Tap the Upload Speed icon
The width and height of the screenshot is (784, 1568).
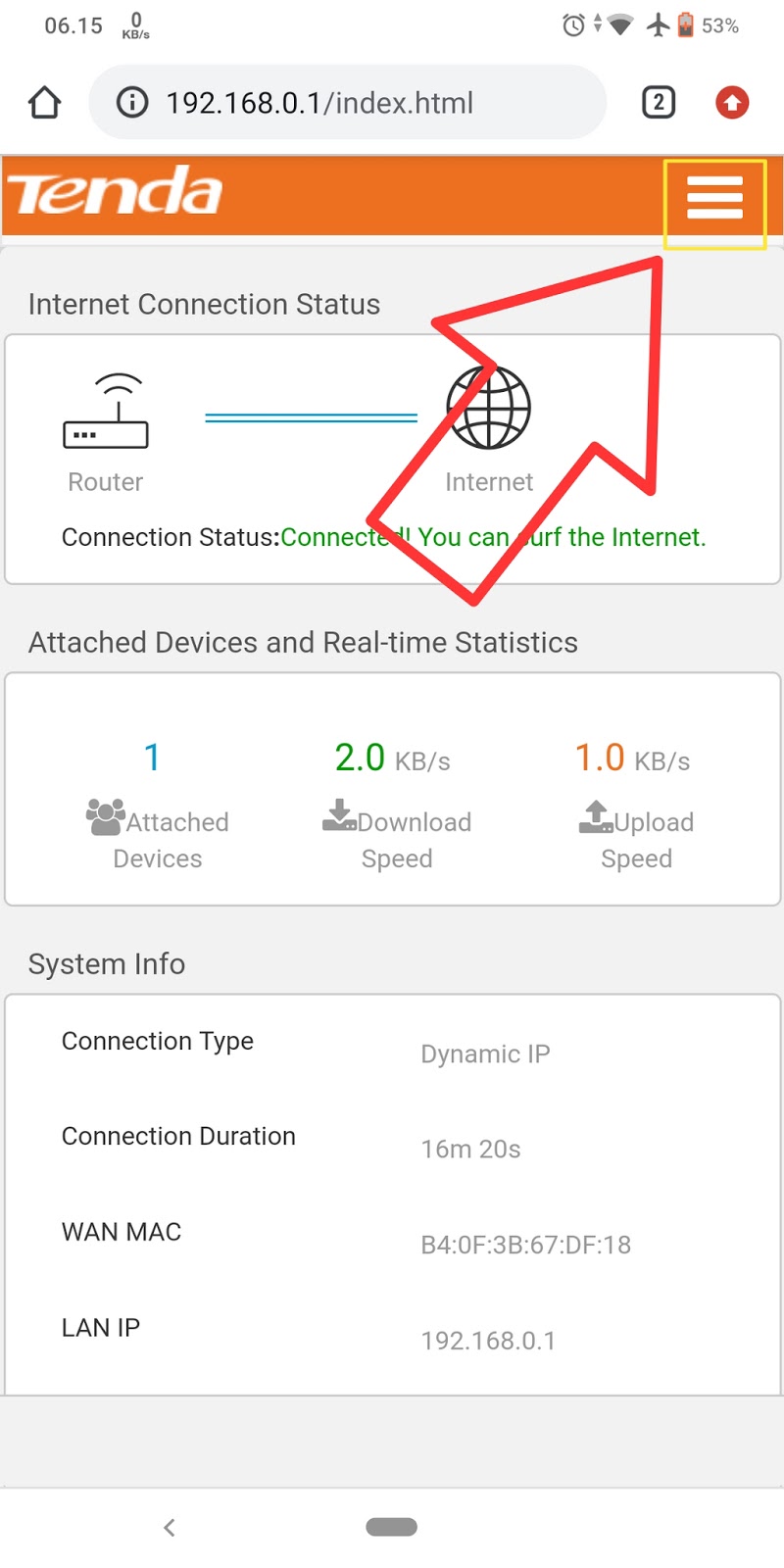pos(596,816)
